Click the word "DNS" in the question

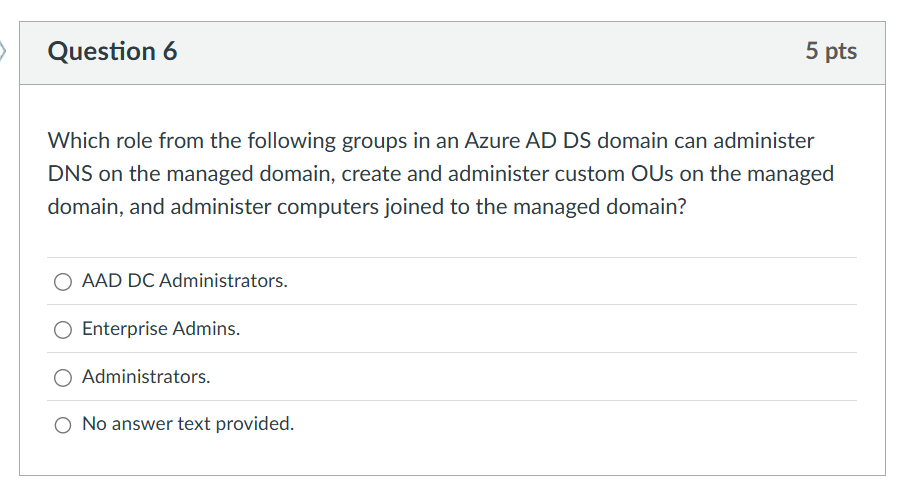pos(70,174)
